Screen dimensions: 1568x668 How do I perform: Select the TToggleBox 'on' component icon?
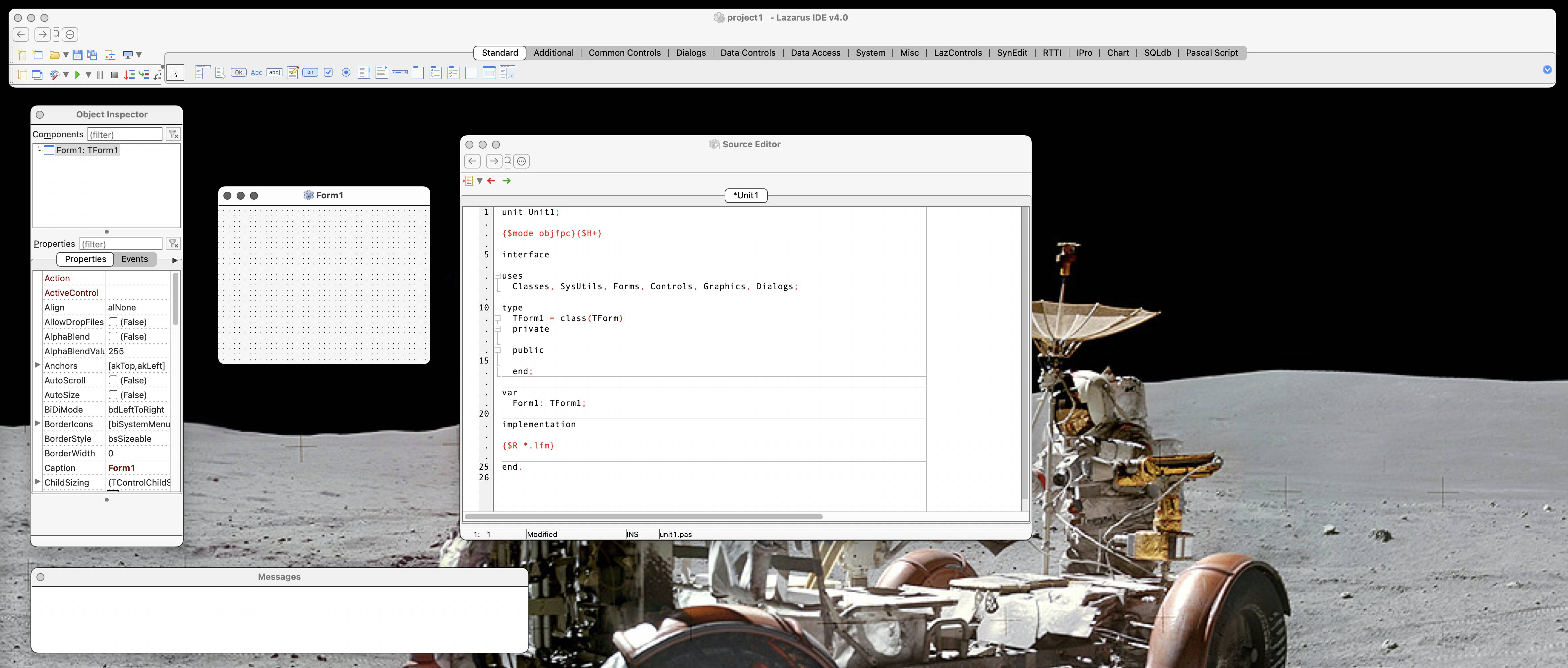click(x=310, y=72)
